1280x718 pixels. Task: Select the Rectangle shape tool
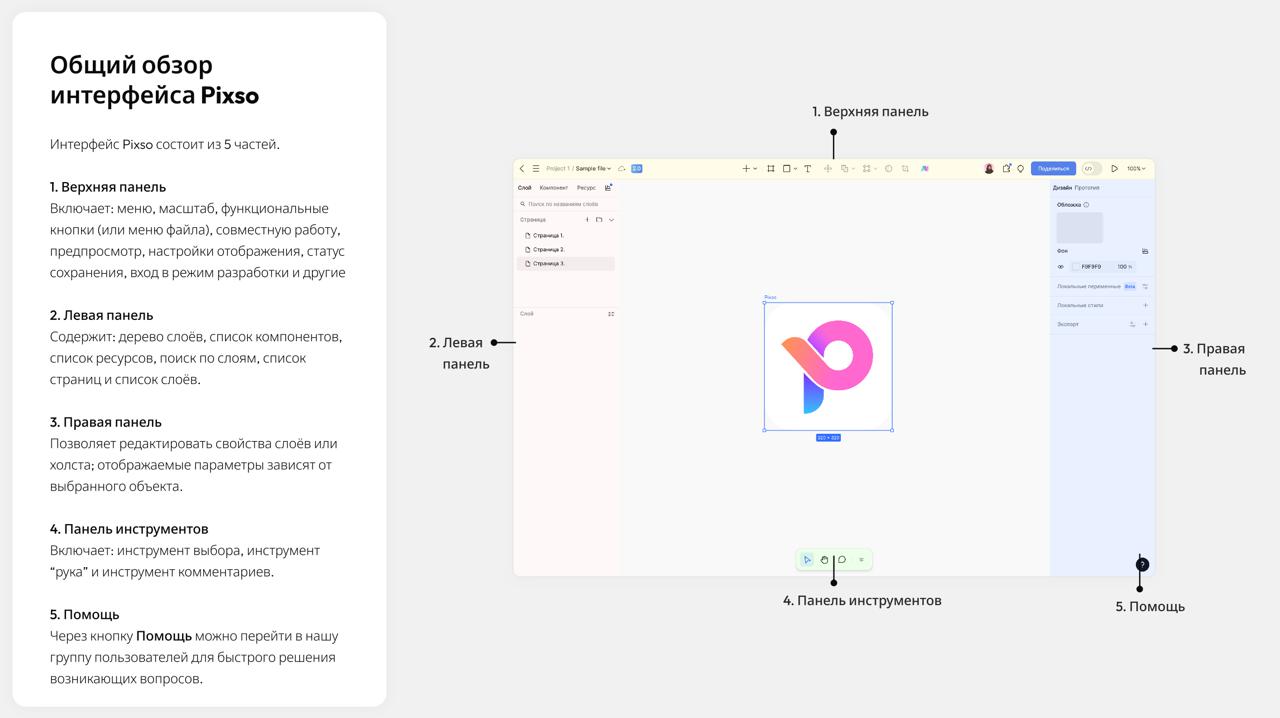(x=787, y=168)
